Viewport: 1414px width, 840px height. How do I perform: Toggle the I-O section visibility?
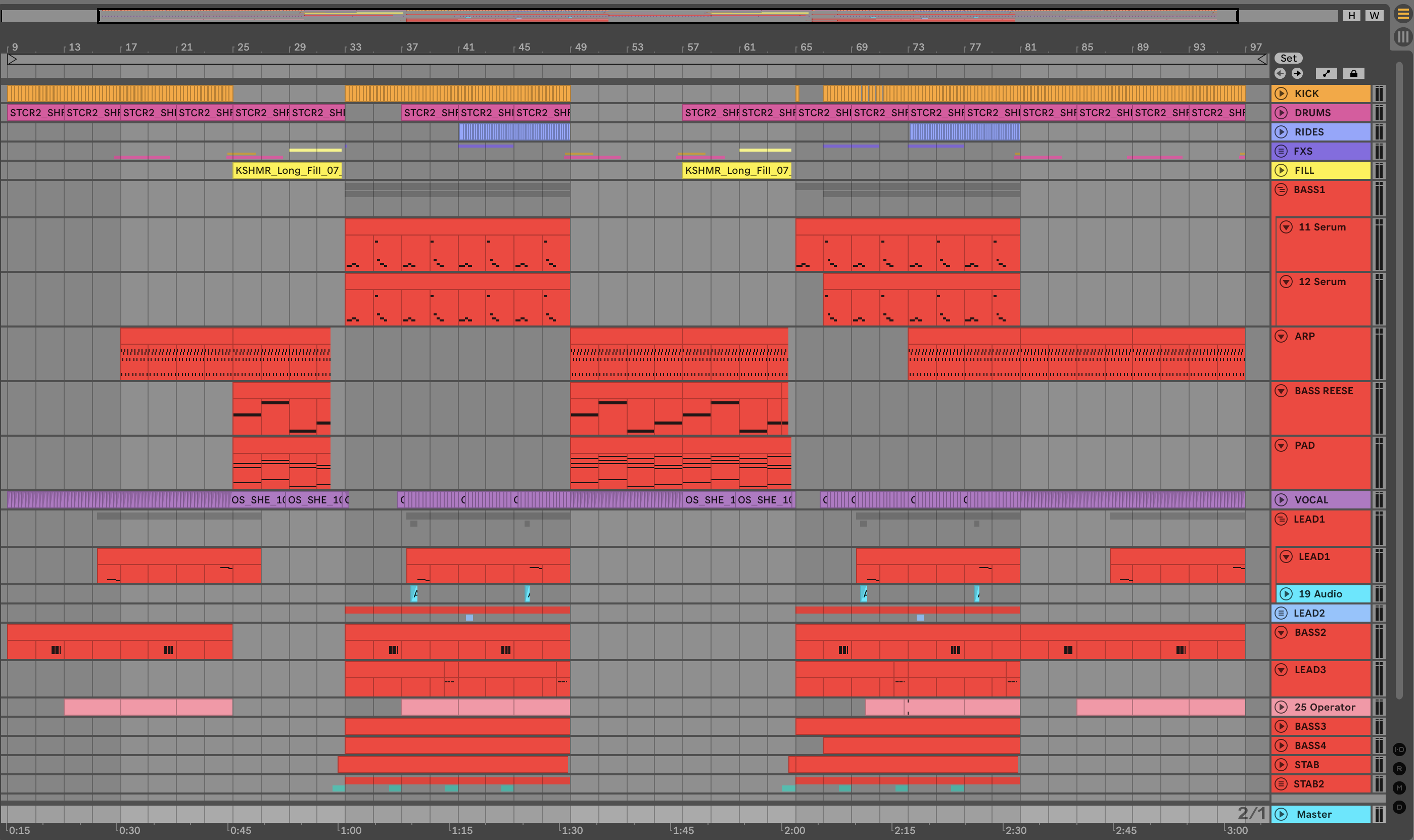(x=1399, y=750)
